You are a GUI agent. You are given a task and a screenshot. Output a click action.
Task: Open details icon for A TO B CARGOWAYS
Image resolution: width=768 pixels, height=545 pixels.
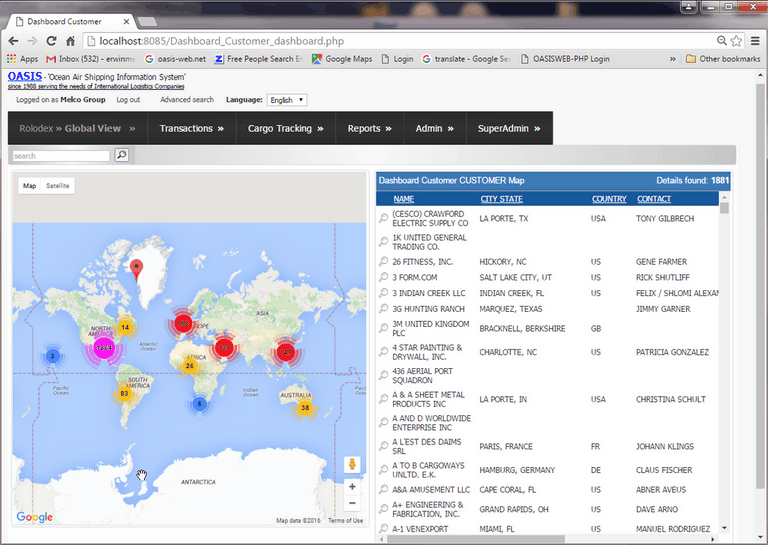tap(384, 470)
